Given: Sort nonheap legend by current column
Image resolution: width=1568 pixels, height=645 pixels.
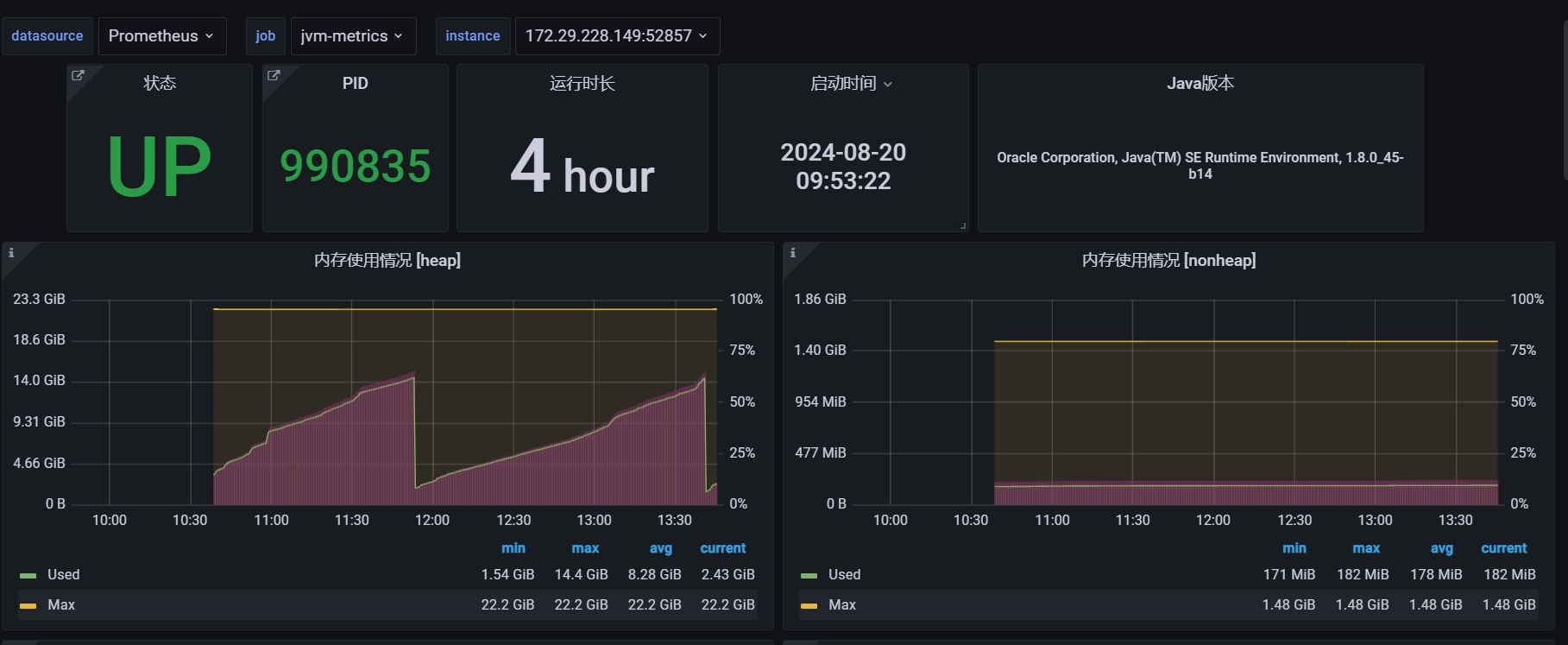Looking at the screenshot, I should click(1504, 548).
